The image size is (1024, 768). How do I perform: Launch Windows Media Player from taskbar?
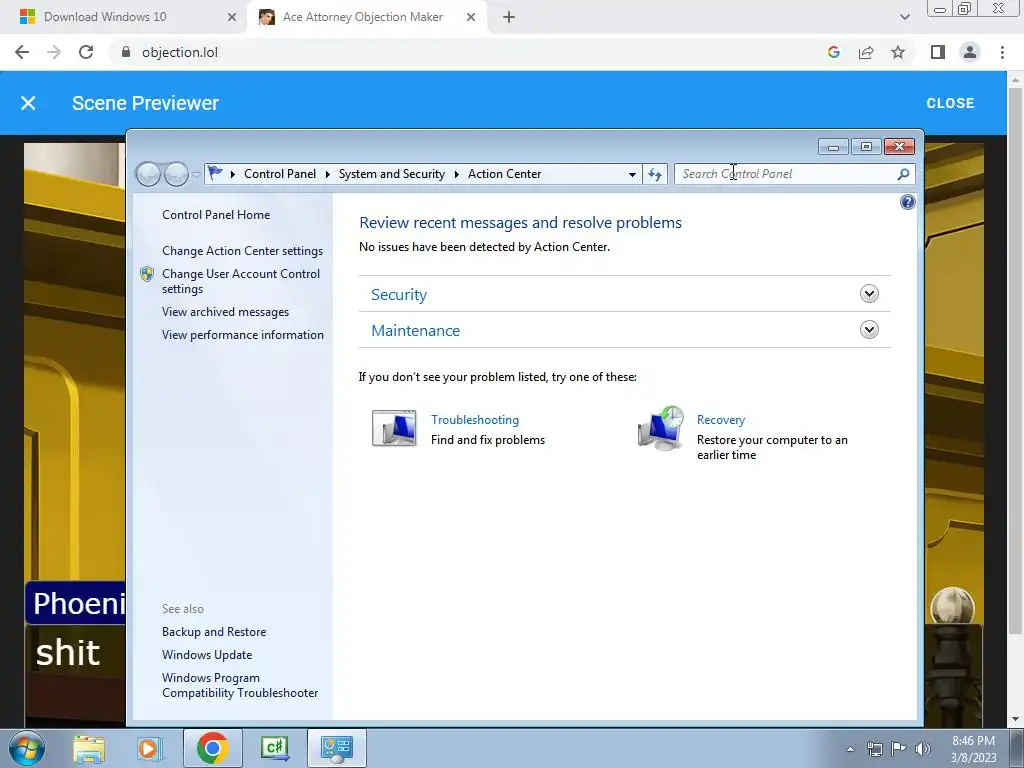[x=150, y=748]
